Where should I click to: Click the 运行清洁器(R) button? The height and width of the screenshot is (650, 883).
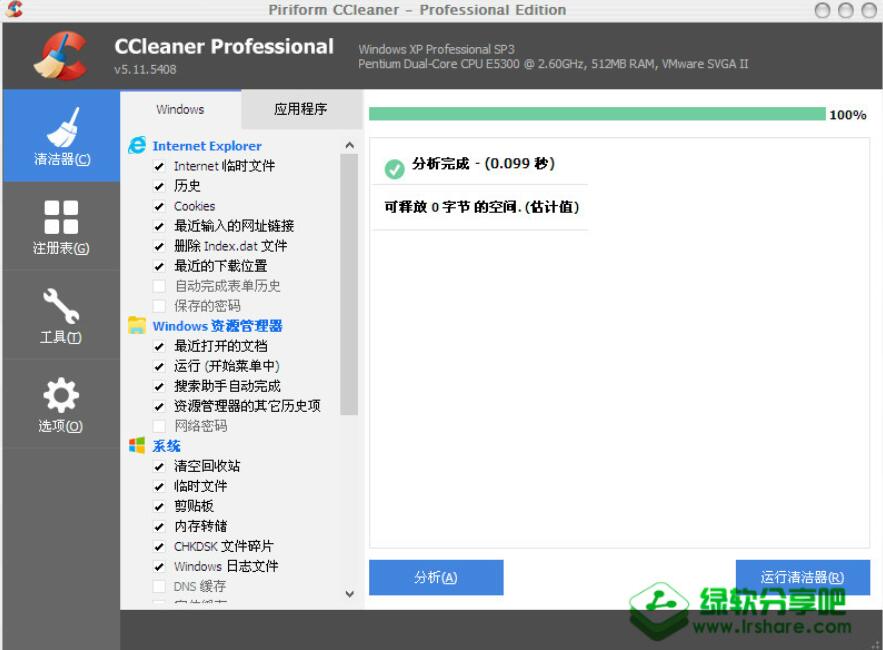tap(802, 577)
